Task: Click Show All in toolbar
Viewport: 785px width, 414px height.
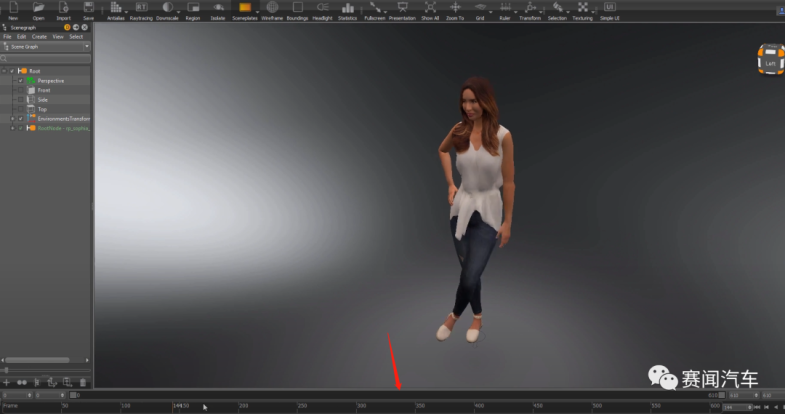Action: click(x=430, y=8)
